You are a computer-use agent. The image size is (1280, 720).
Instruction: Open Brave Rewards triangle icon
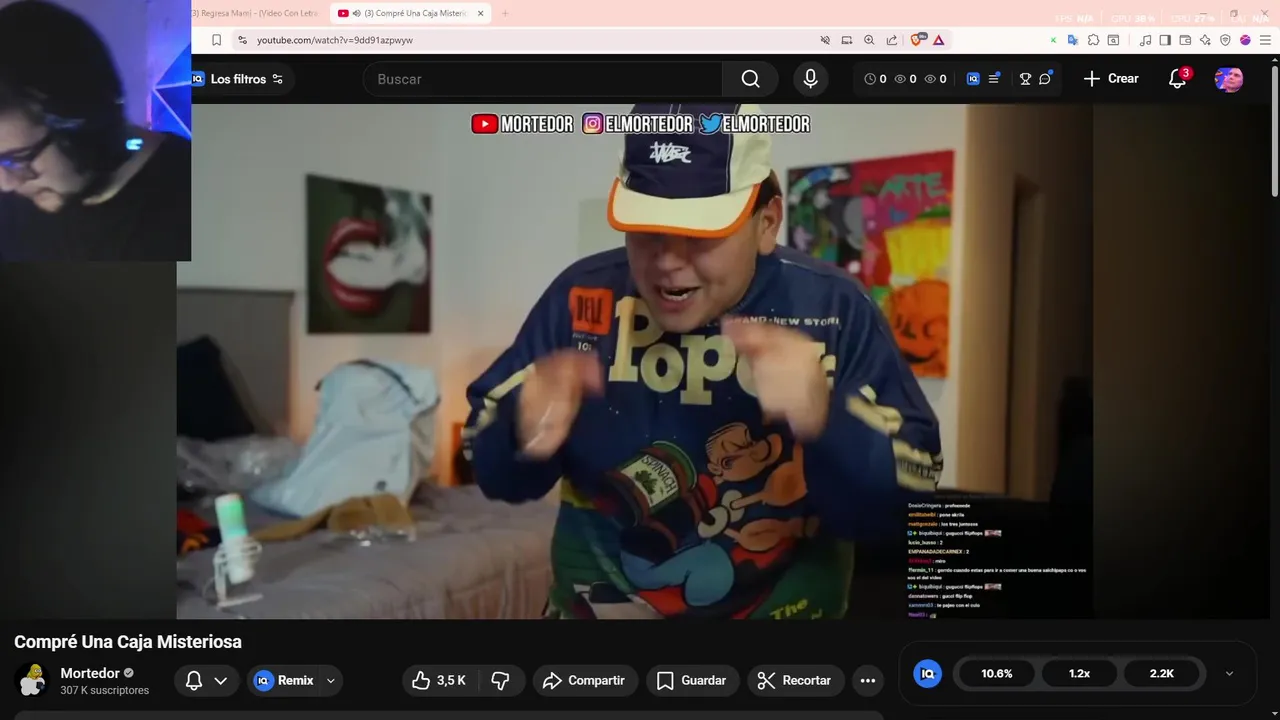pyautogui.click(x=939, y=40)
